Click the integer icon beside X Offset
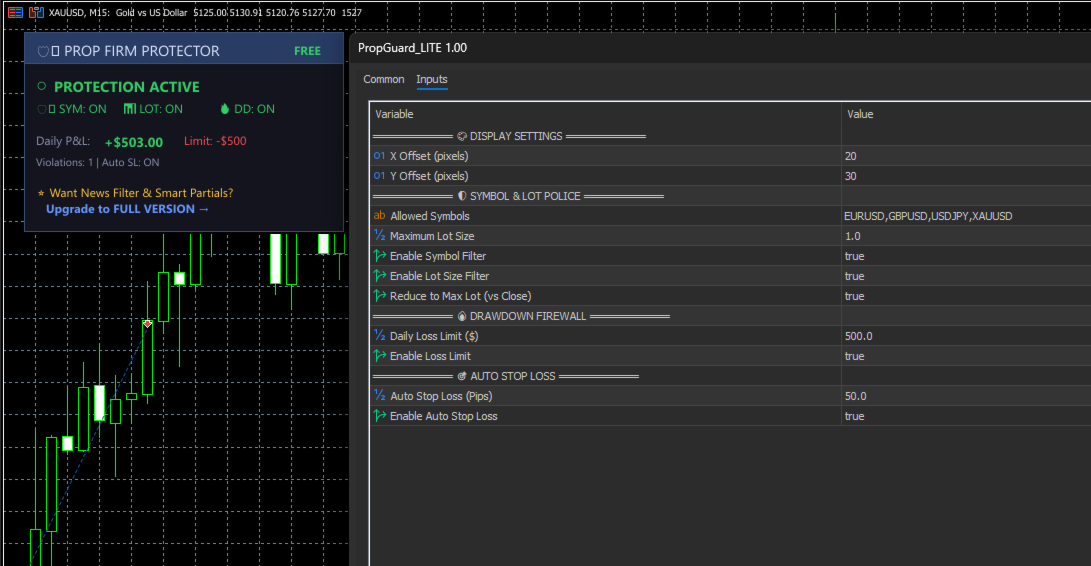 pos(379,156)
